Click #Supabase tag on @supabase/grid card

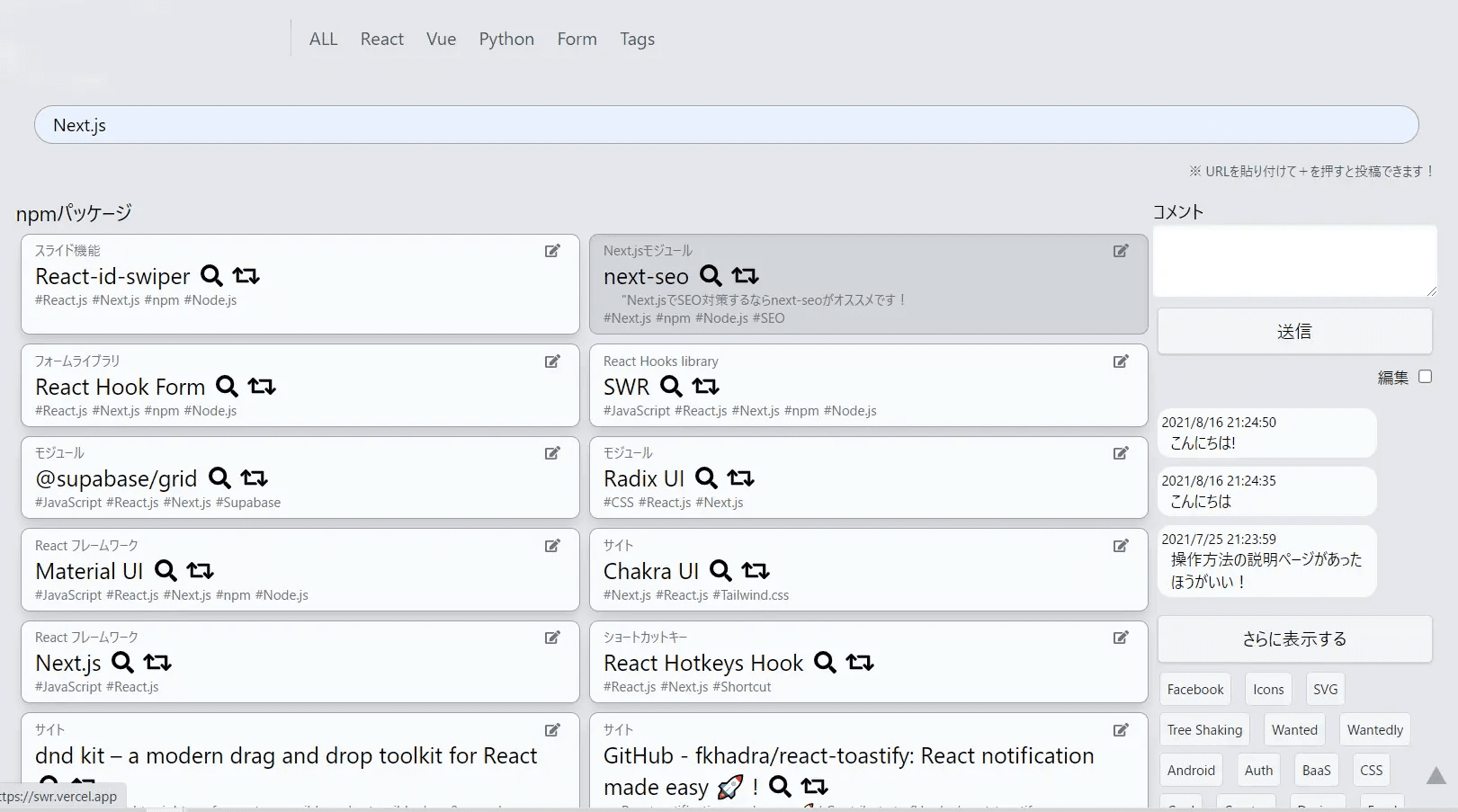(x=248, y=503)
